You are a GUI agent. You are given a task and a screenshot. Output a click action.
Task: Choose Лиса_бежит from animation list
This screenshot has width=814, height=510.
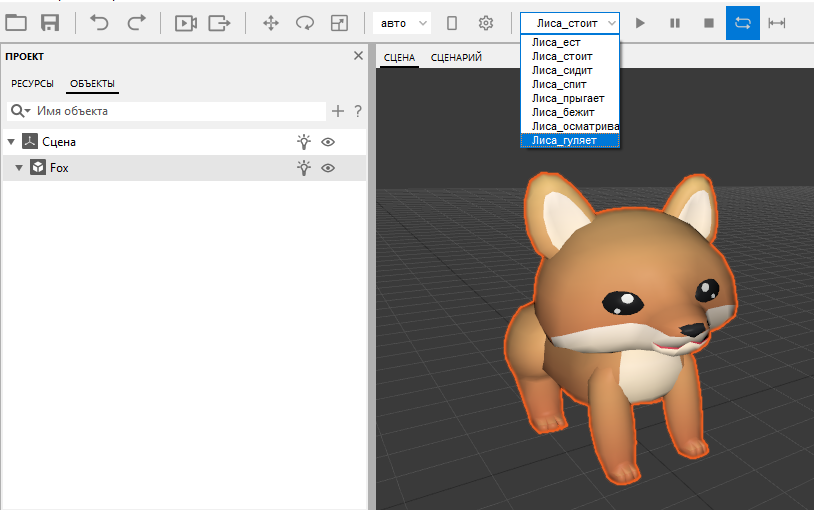(x=563, y=113)
